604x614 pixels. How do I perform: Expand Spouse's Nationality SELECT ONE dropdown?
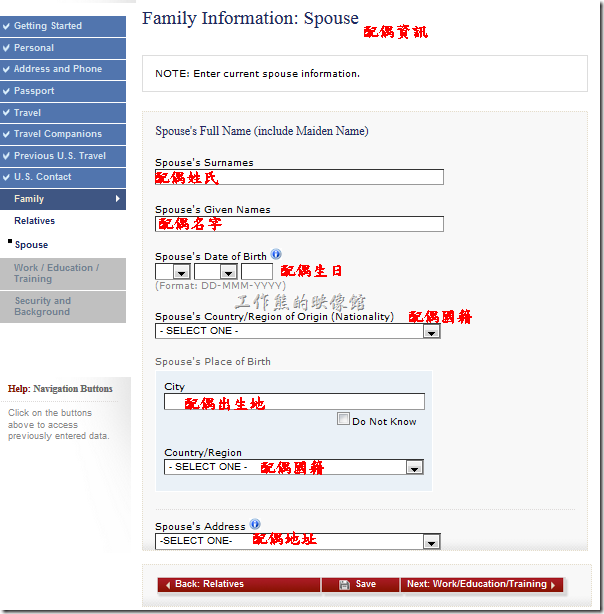(298, 331)
